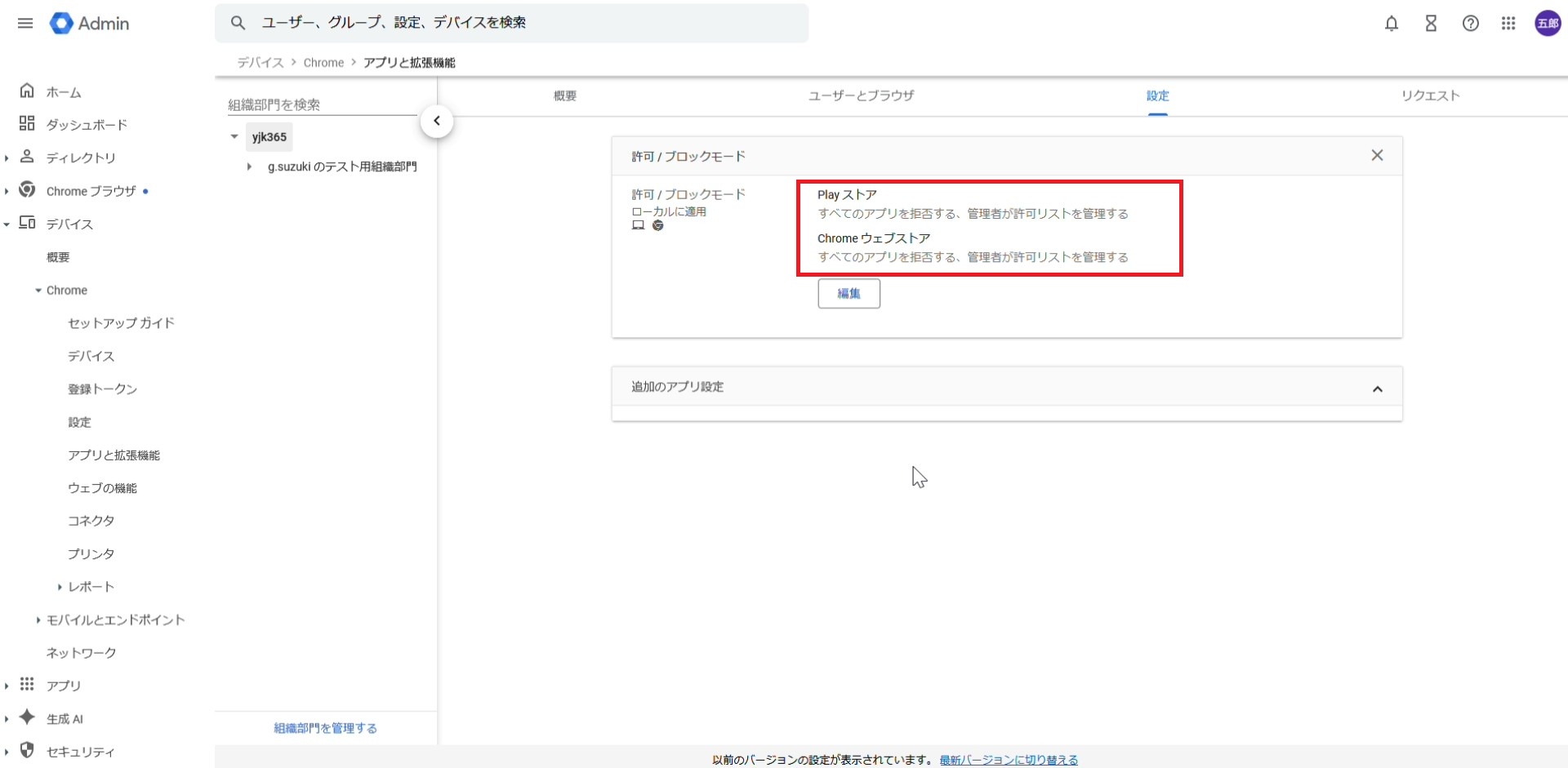Image resolution: width=1568 pixels, height=768 pixels.
Task: Open the main hamburger menu
Action: [x=25, y=23]
